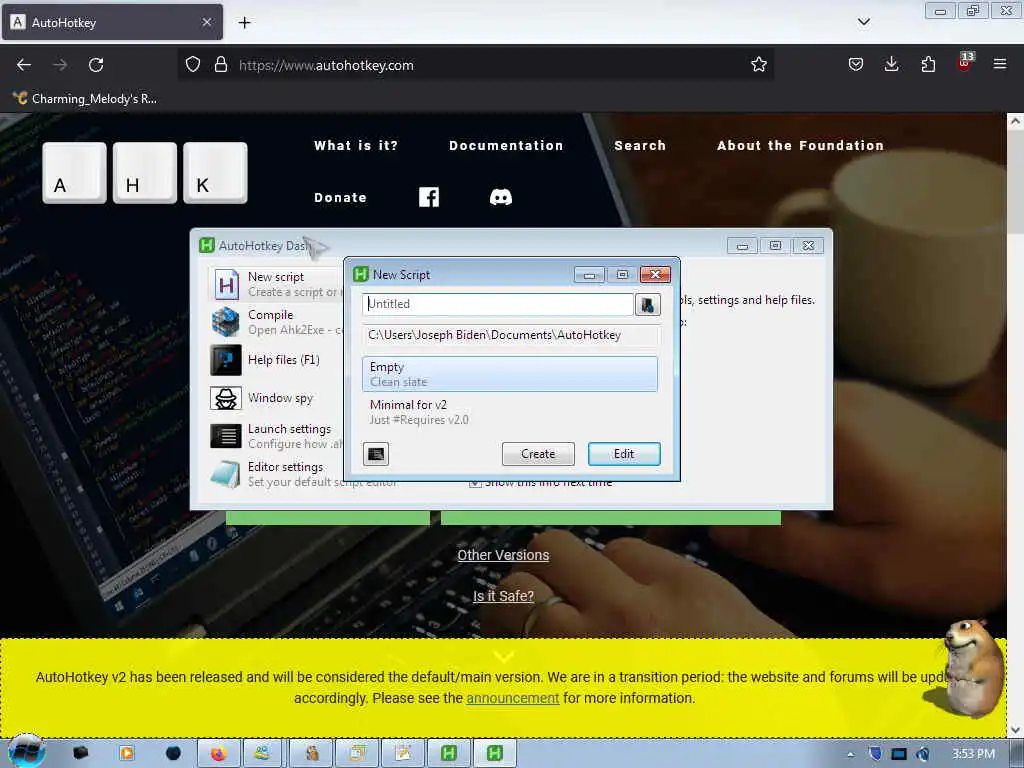The width and height of the screenshot is (1024, 768).
Task: Open the Editor settings icon
Action: click(226, 474)
